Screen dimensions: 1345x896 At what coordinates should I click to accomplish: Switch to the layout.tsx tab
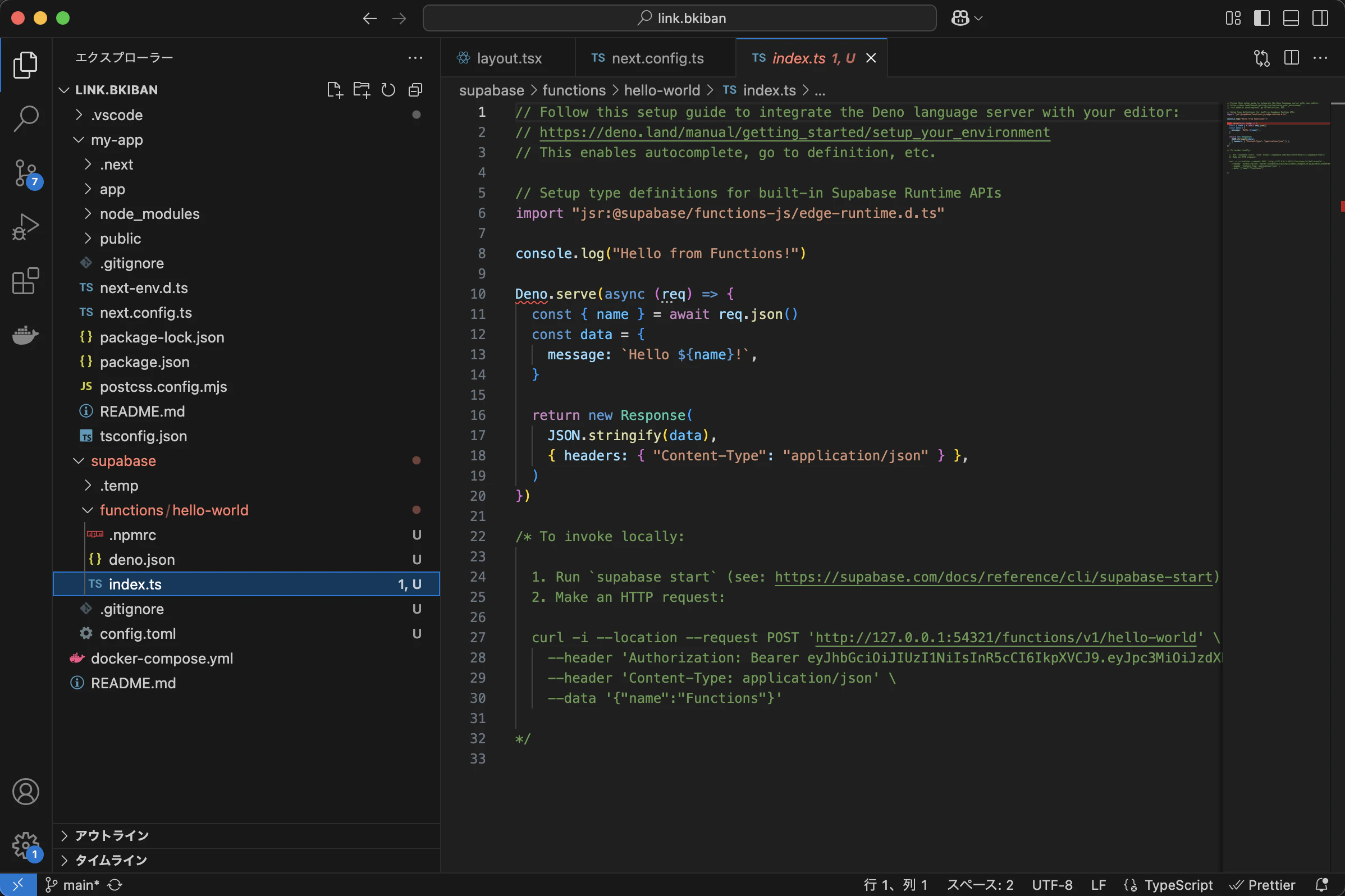coord(508,58)
